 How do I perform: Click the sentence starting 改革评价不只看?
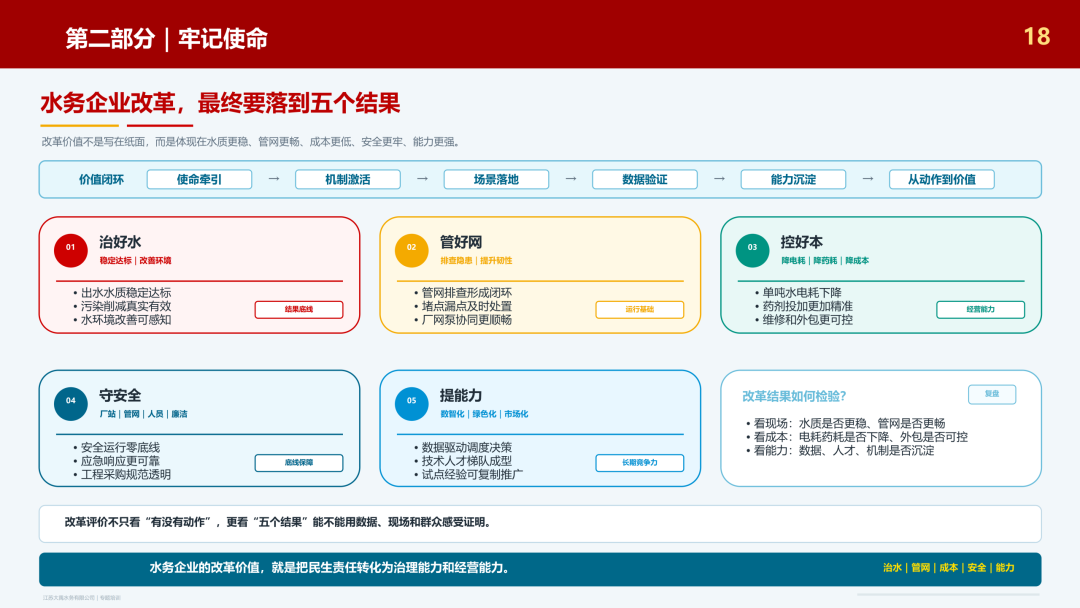click(x=279, y=523)
